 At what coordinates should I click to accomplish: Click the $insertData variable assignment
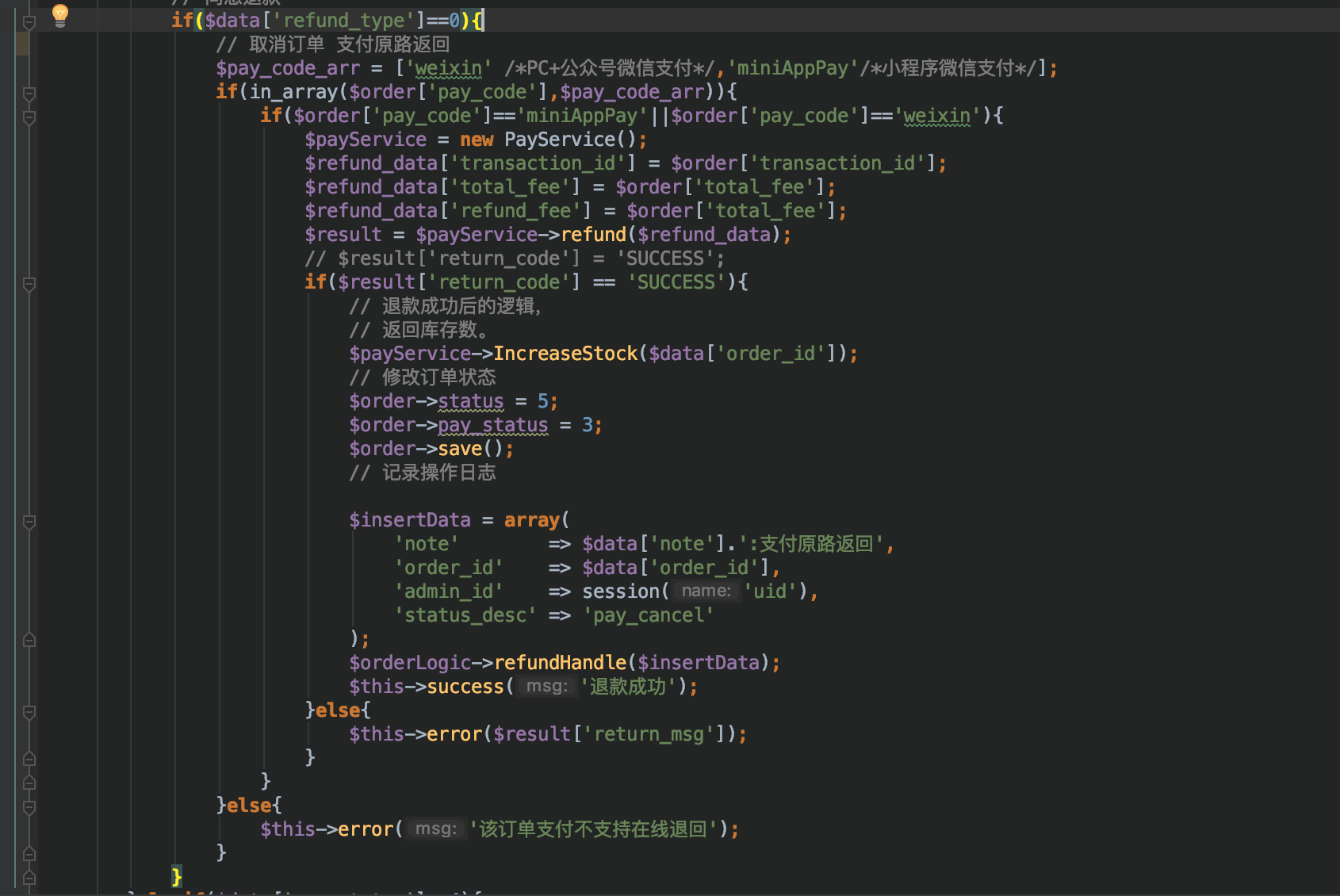pos(410,520)
